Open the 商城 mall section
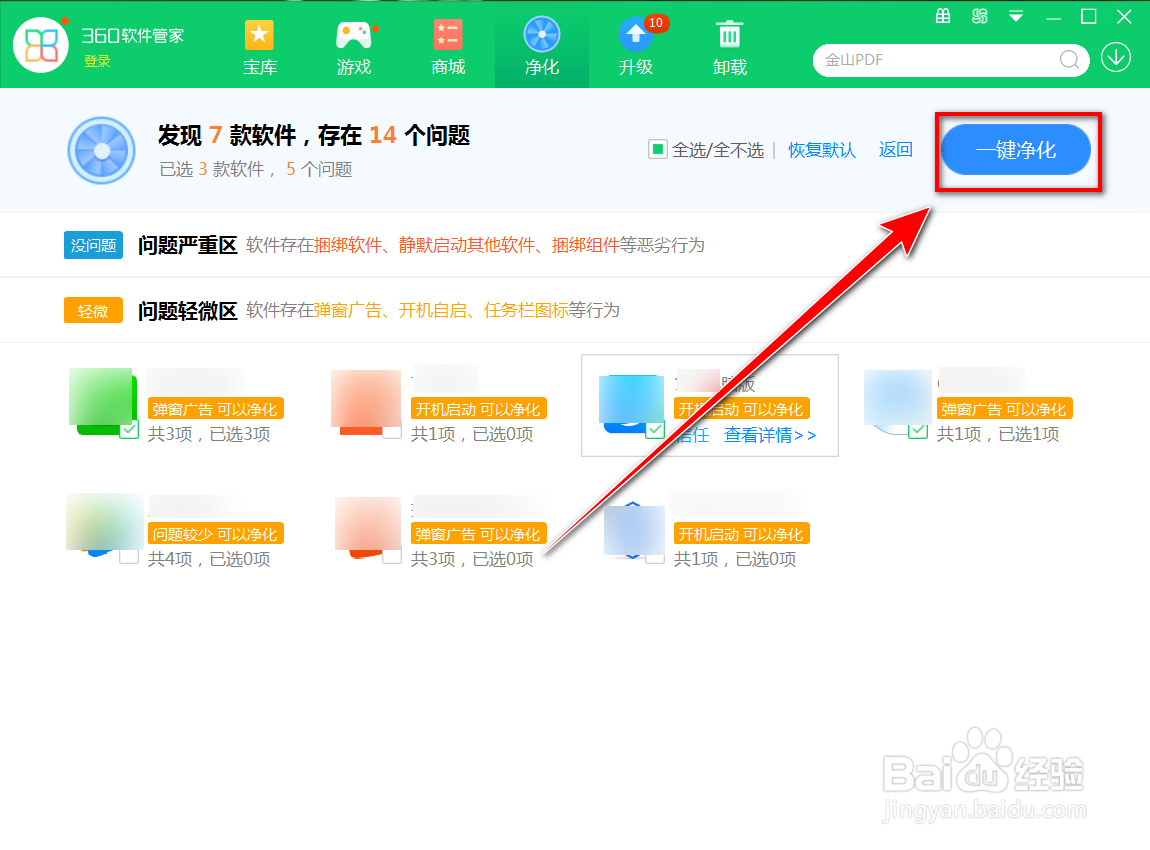 click(447, 45)
